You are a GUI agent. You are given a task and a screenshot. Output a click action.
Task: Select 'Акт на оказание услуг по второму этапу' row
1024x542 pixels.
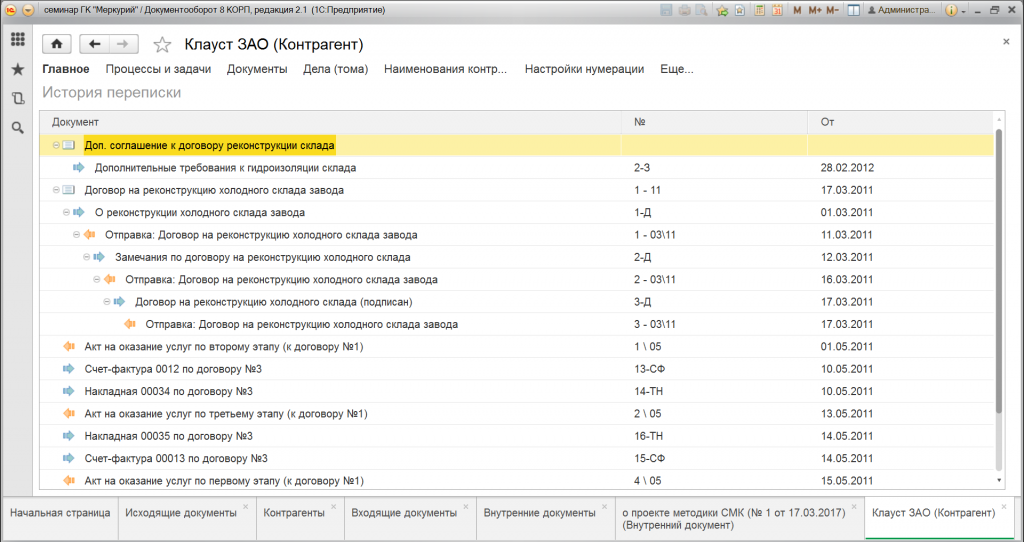[517, 347]
